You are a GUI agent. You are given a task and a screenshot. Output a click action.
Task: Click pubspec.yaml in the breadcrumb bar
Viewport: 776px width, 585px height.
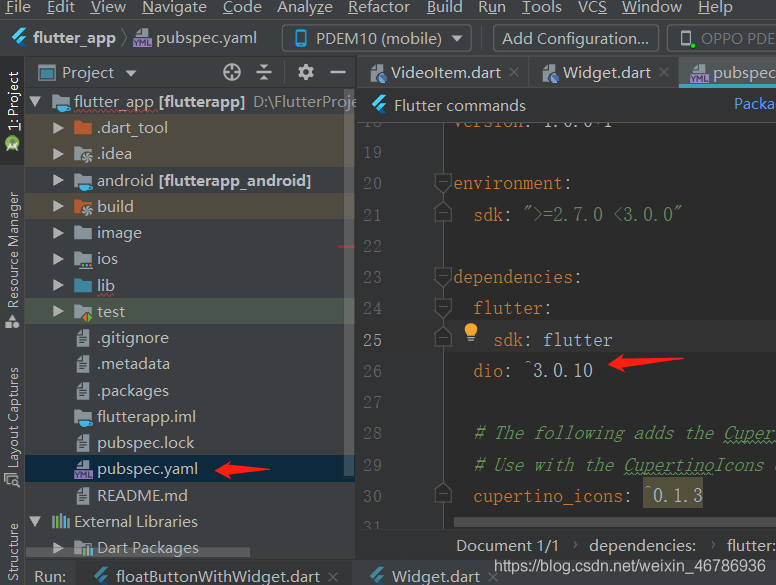coord(195,38)
